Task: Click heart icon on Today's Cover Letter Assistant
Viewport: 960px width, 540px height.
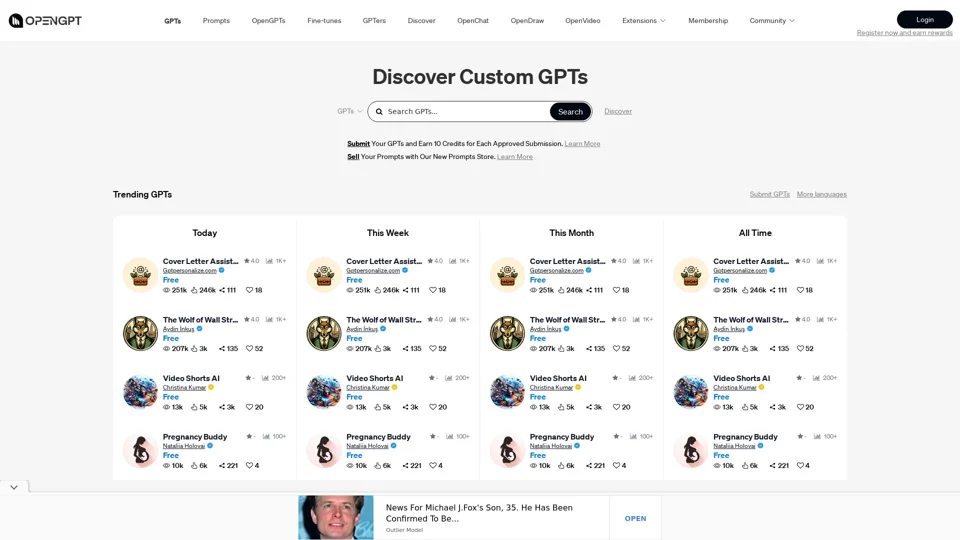Action: click(249, 290)
